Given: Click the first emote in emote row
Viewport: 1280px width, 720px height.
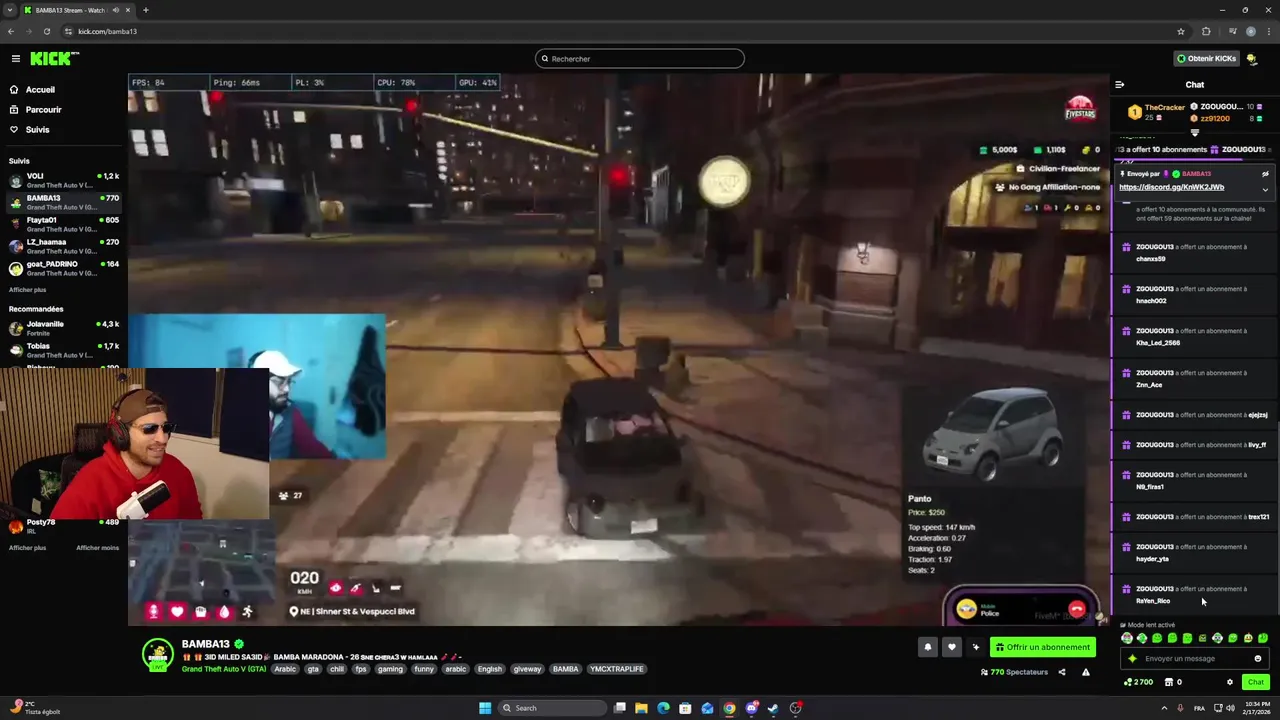Looking at the screenshot, I should pos(1127,638).
